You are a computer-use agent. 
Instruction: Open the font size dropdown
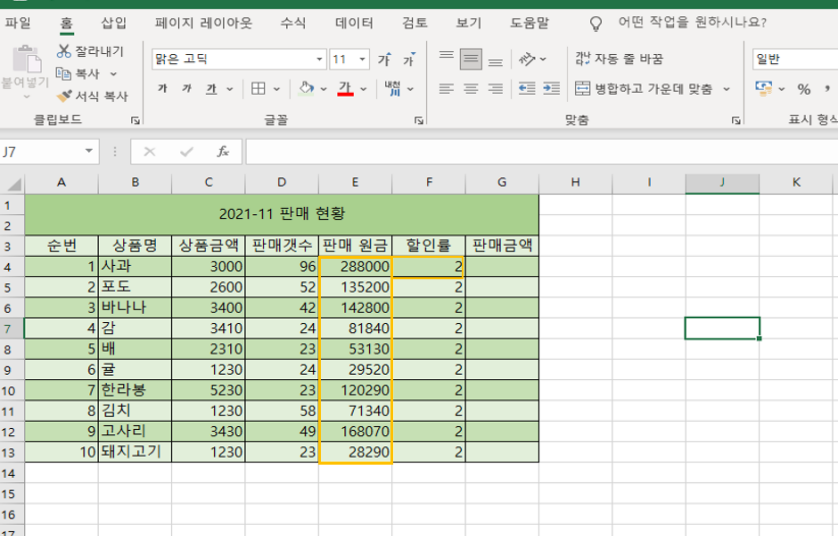(362, 59)
